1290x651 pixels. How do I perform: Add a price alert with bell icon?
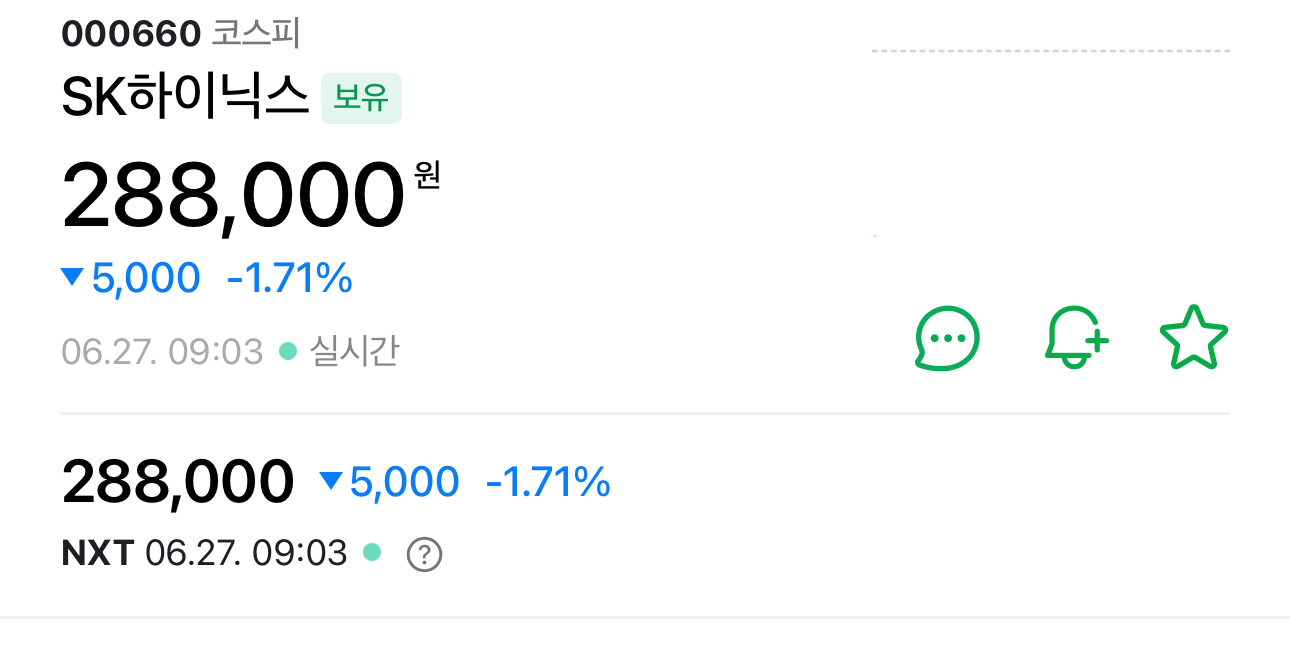click(1076, 338)
